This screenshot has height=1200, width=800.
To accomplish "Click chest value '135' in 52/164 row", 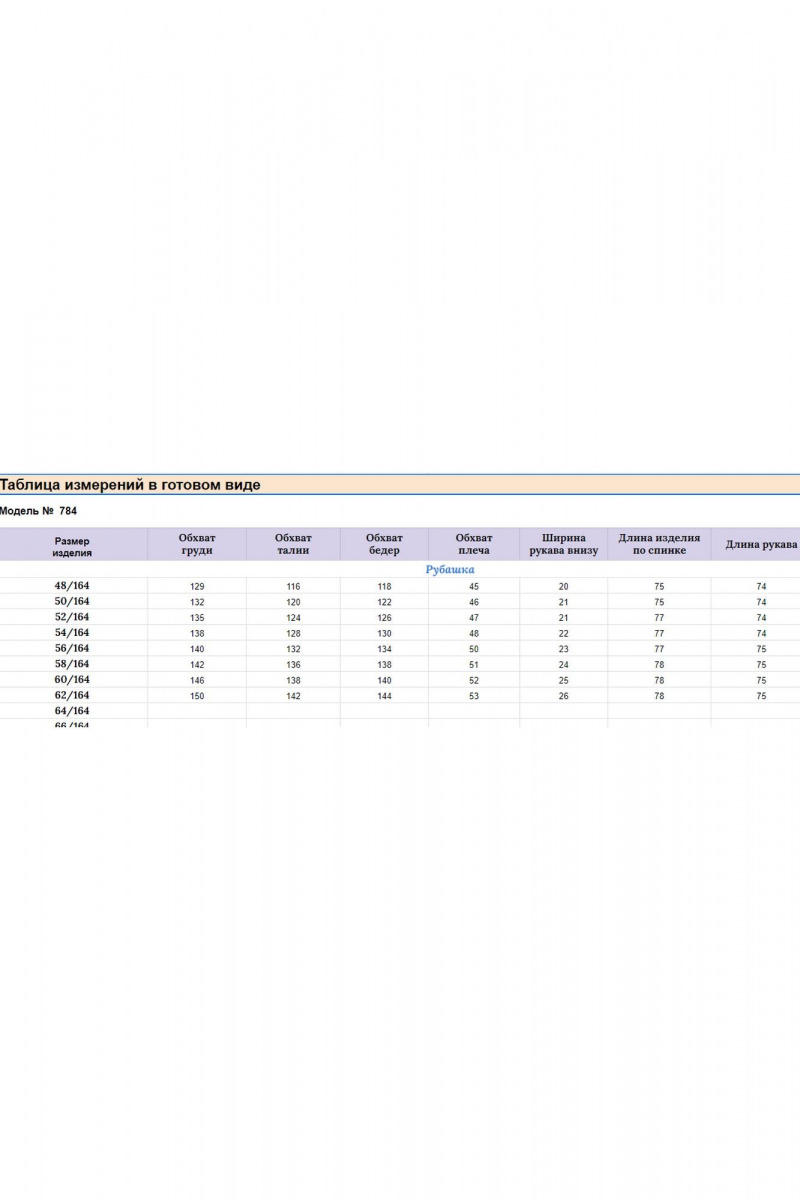I will tap(197, 618).
